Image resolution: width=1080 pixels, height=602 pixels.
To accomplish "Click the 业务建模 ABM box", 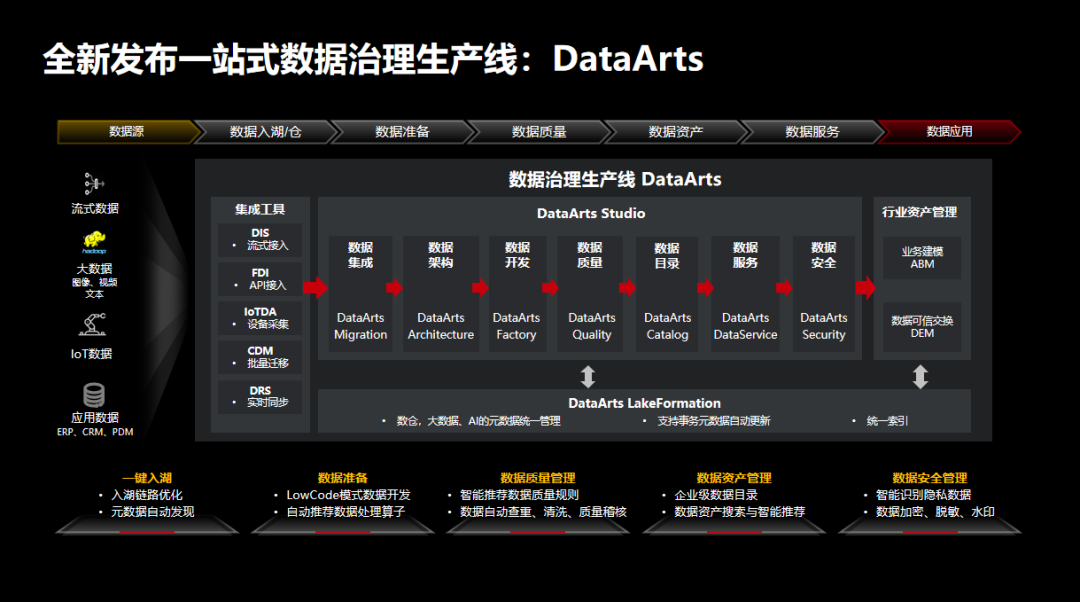I will pyautogui.click(x=922, y=258).
